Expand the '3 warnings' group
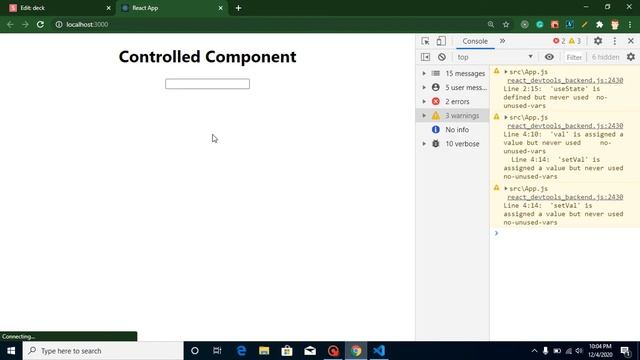 [424, 116]
